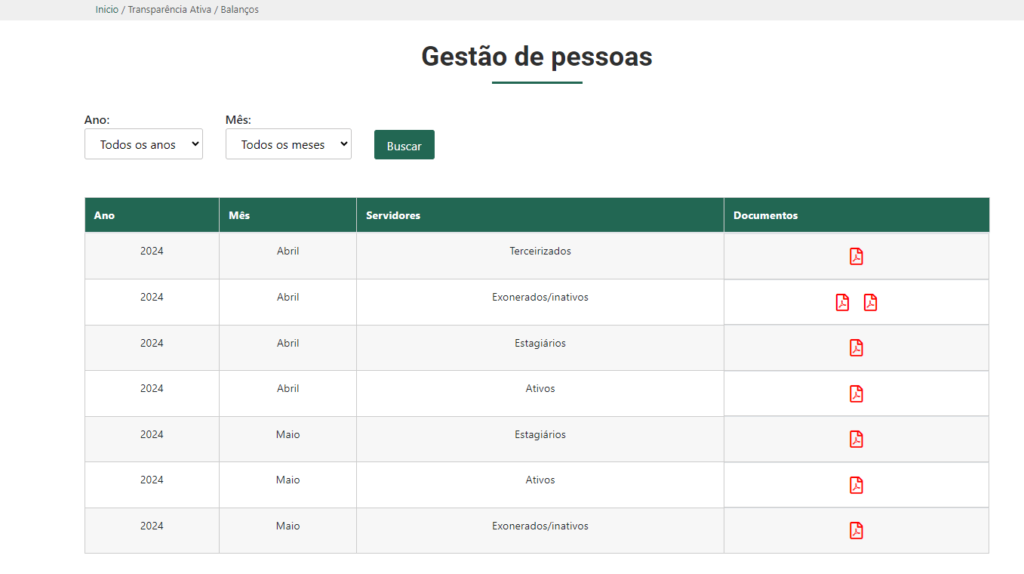Open the PDF for Abril Estagiários

point(856,347)
